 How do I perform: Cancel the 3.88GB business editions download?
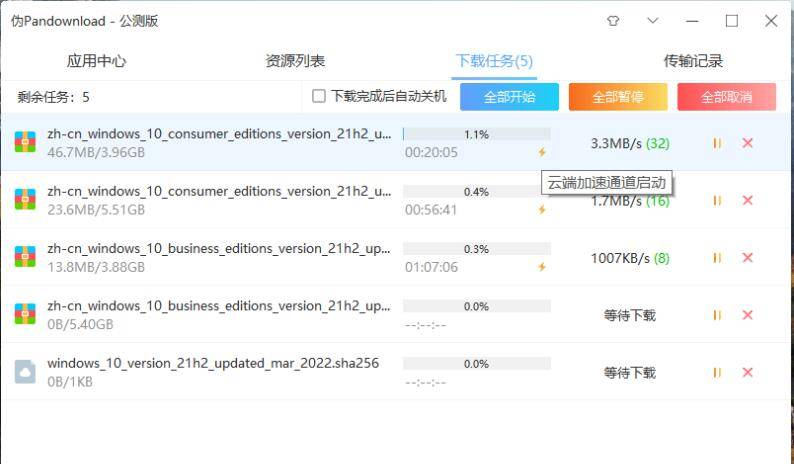tap(747, 258)
